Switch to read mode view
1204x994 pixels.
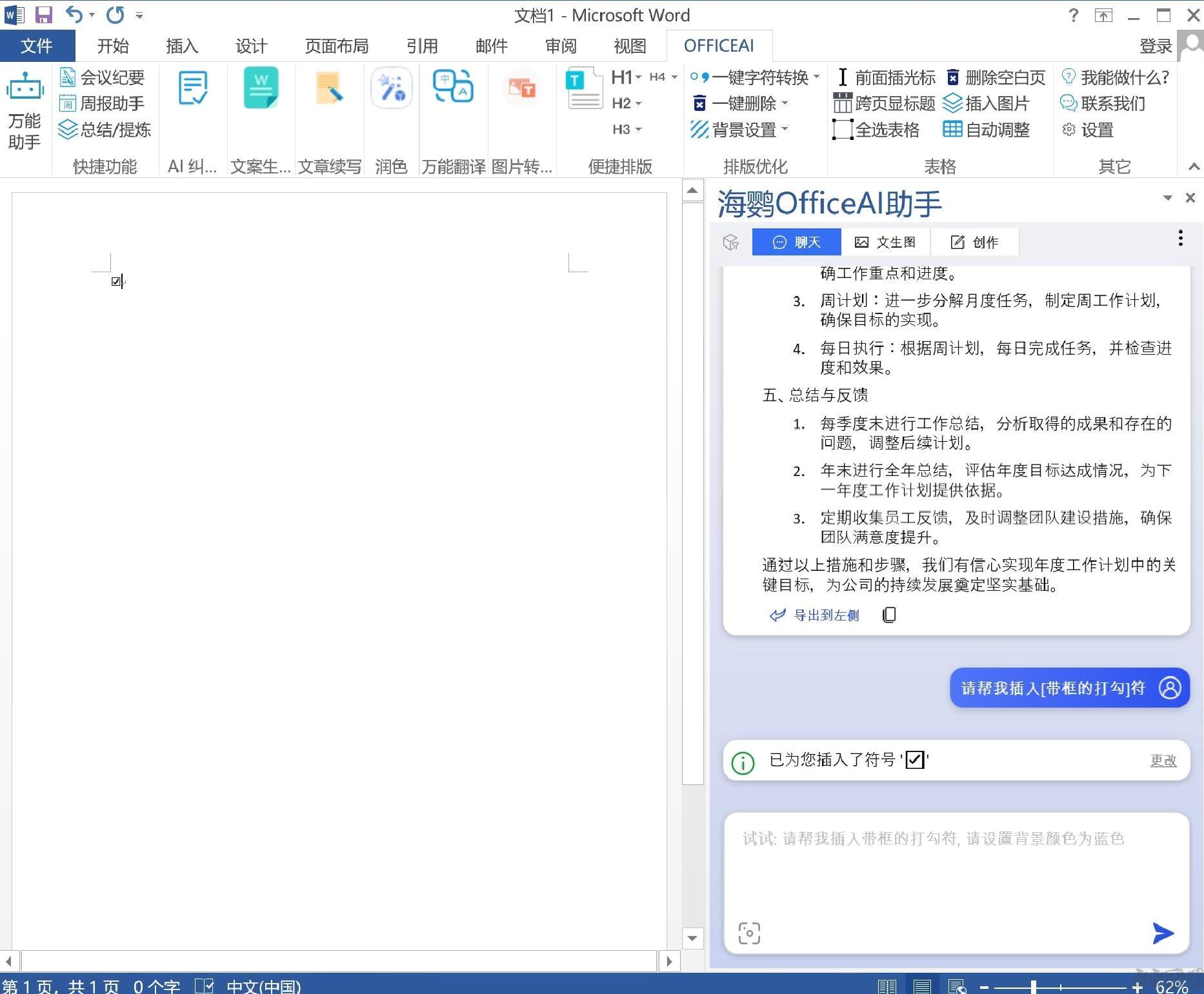[x=887, y=986]
